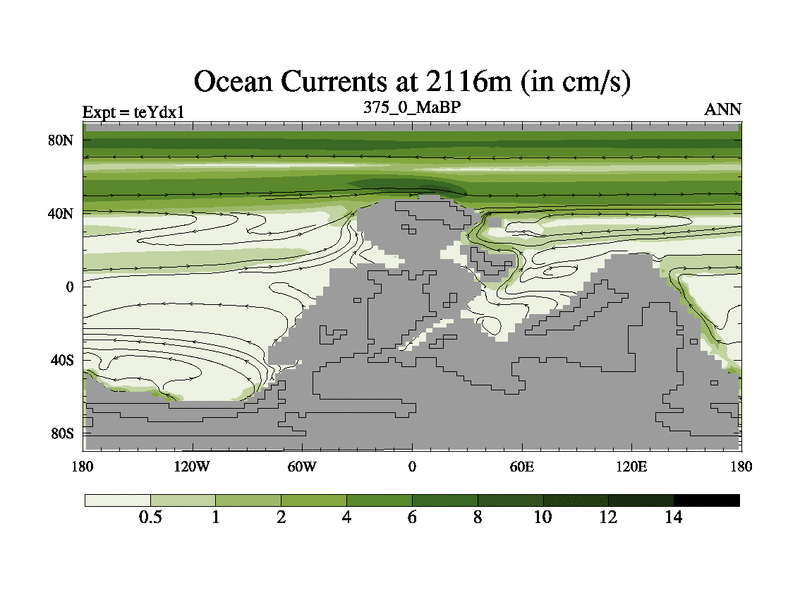Select the 40S latitude tick label
This screenshot has height=600, width=800.
click(x=62, y=360)
